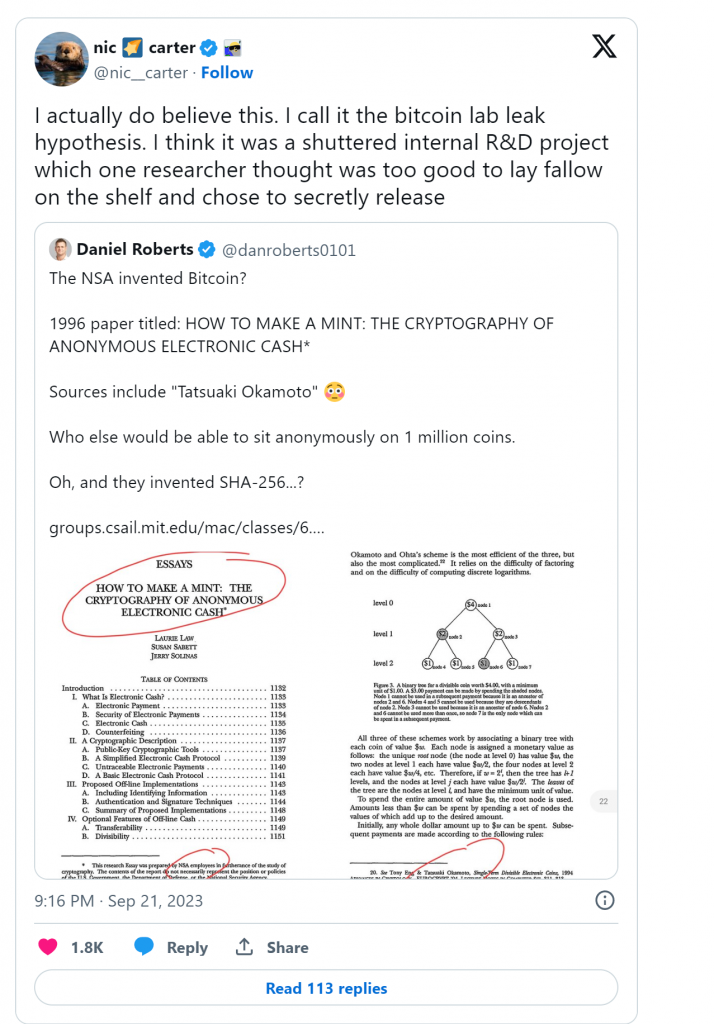714x1024 pixels.
Task: Open the groups.csail.mit.edu link
Action: point(186,528)
